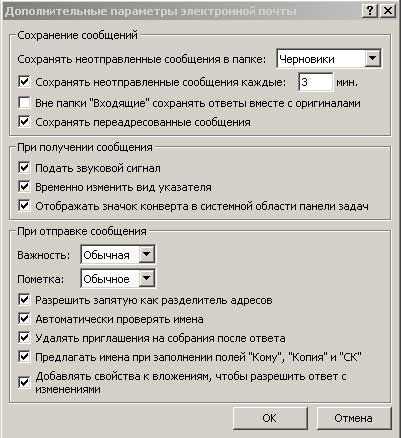Viewport: 401px width, 438px height.
Task: Open the Черновики folder dropdown
Action: pos(372,59)
